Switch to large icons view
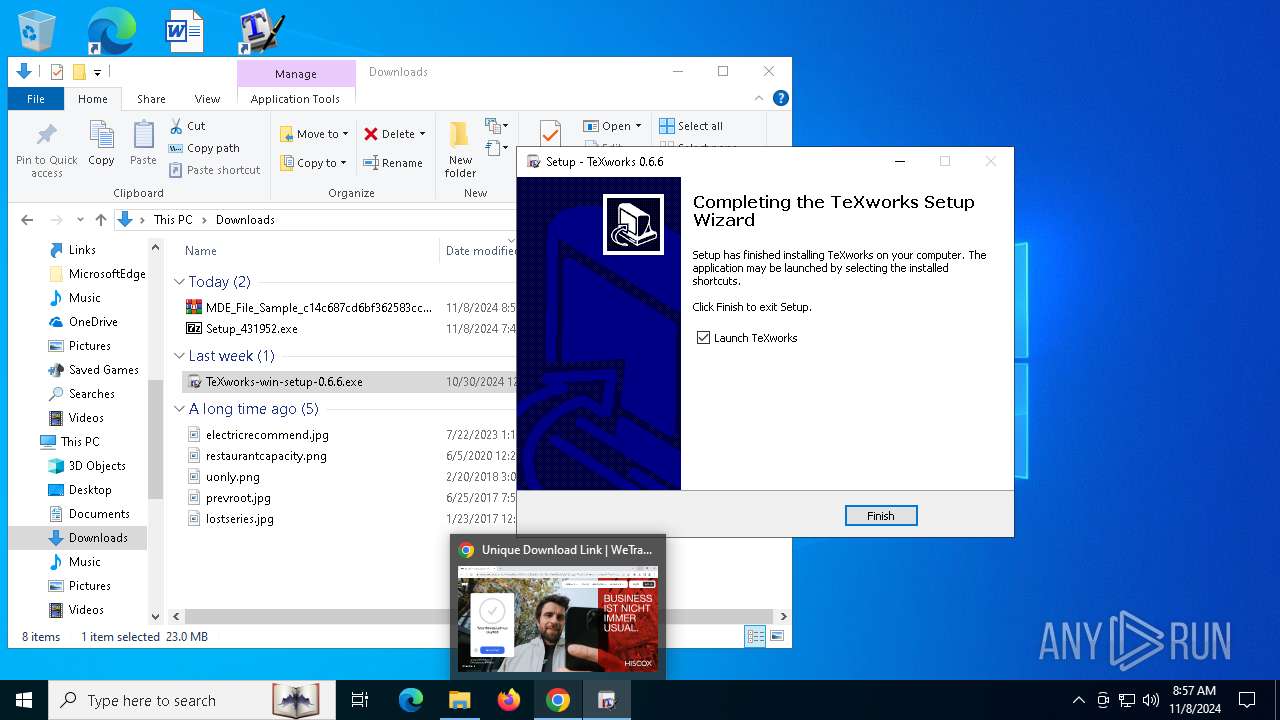The height and width of the screenshot is (720, 1280). (777, 636)
